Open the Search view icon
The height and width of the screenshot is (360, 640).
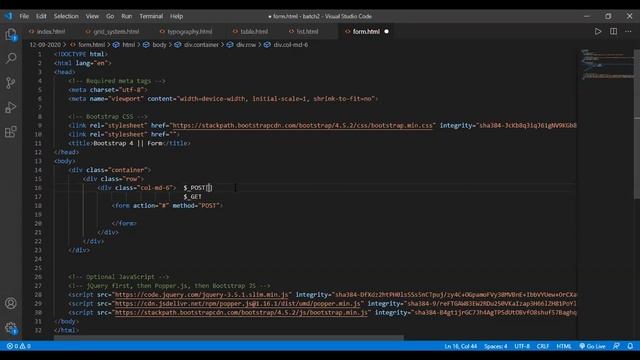click(x=11, y=58)
